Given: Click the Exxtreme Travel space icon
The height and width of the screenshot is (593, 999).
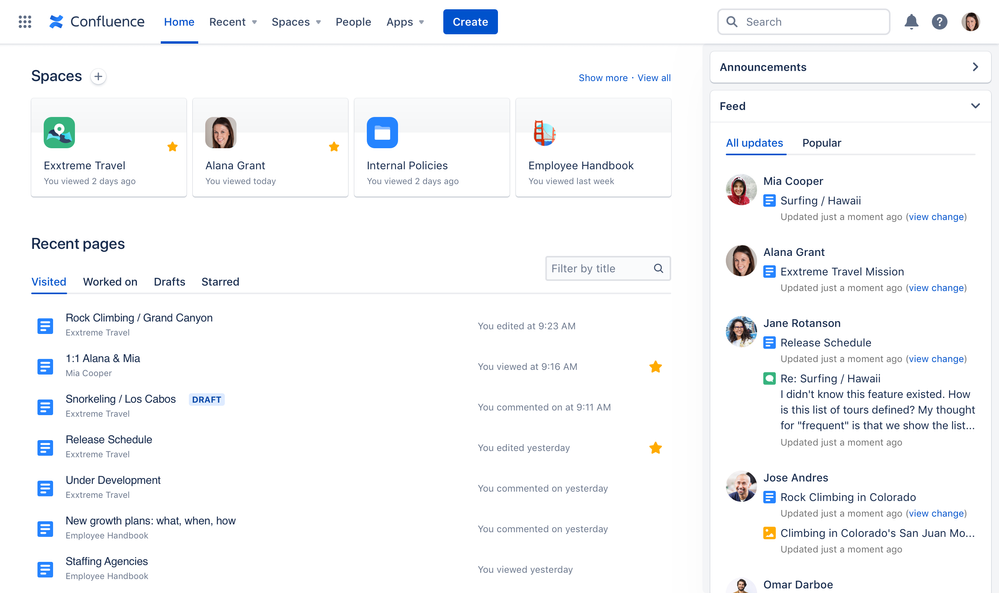Looking at the screenshot, I should click(x=59, y=132).
